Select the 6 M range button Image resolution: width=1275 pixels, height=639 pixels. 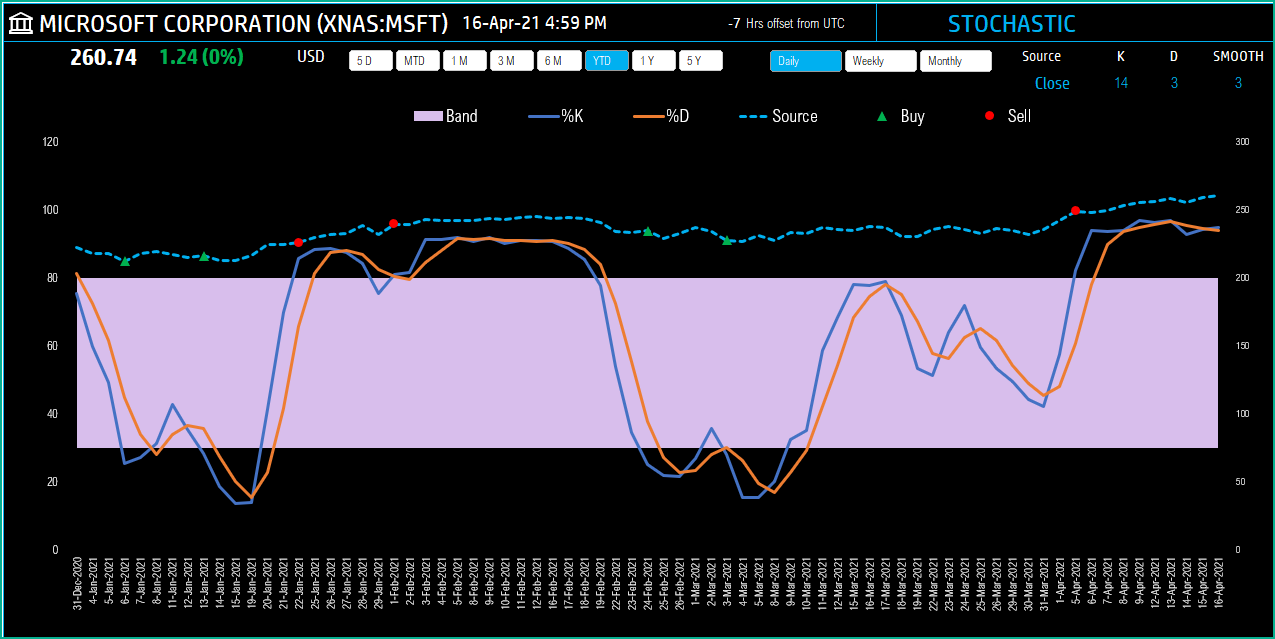coord(558,61)
